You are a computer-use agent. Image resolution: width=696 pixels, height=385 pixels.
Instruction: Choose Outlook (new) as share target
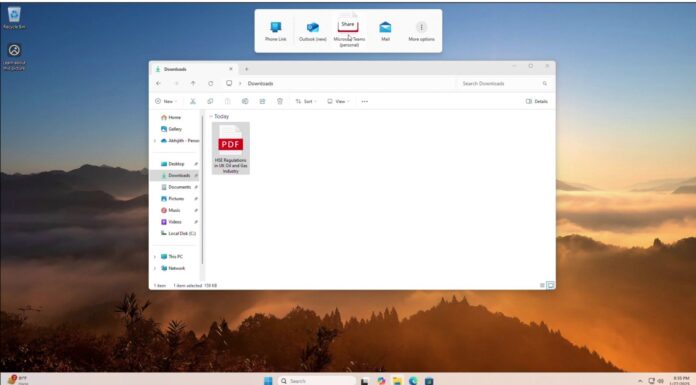[312, 31]
